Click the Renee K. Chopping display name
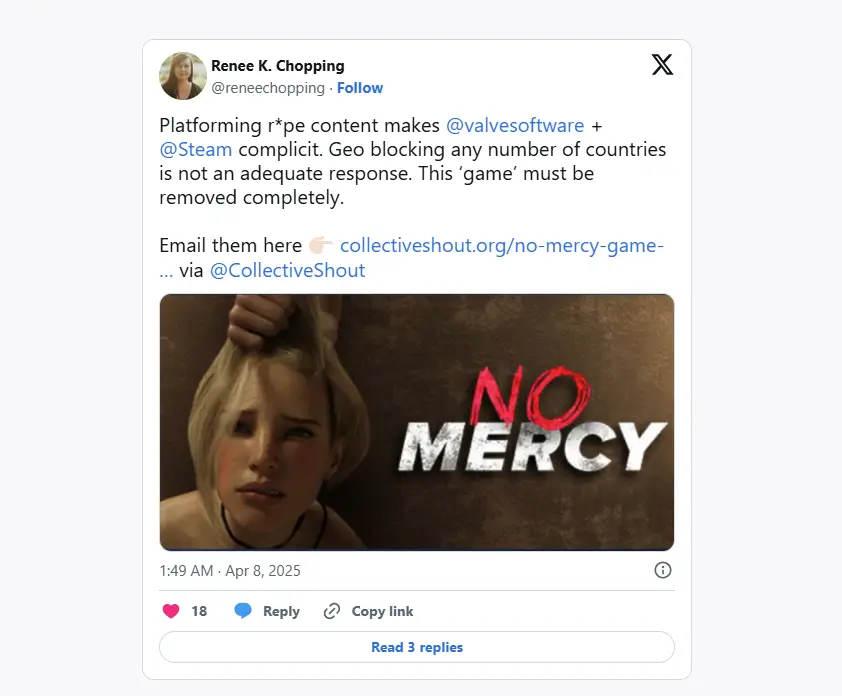Image resolution: width=842 pixels, height=696 pixels. coord(278,66)
